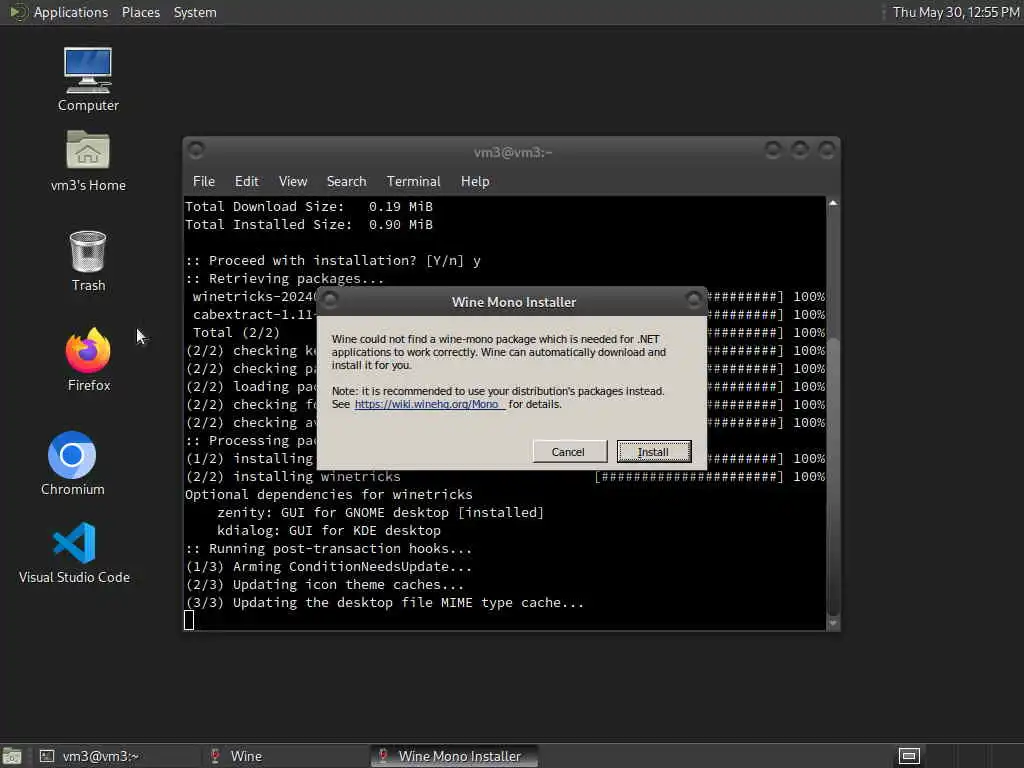
Task: Click the 'zenity: GUI for GNOME desktop' line
Action: (380, 513)
